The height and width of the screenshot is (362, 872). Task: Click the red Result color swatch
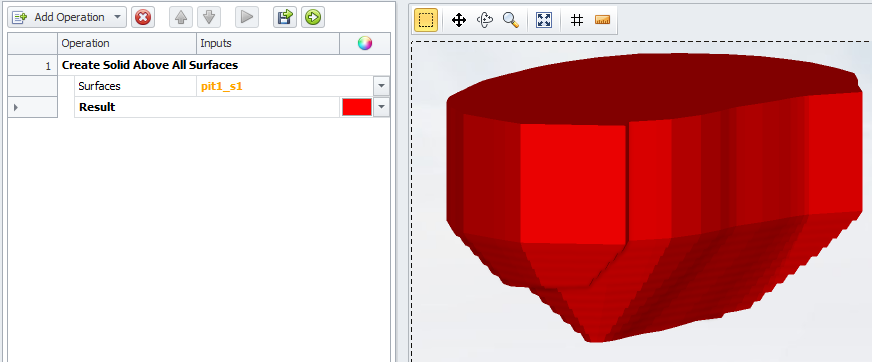coord(357,107)
